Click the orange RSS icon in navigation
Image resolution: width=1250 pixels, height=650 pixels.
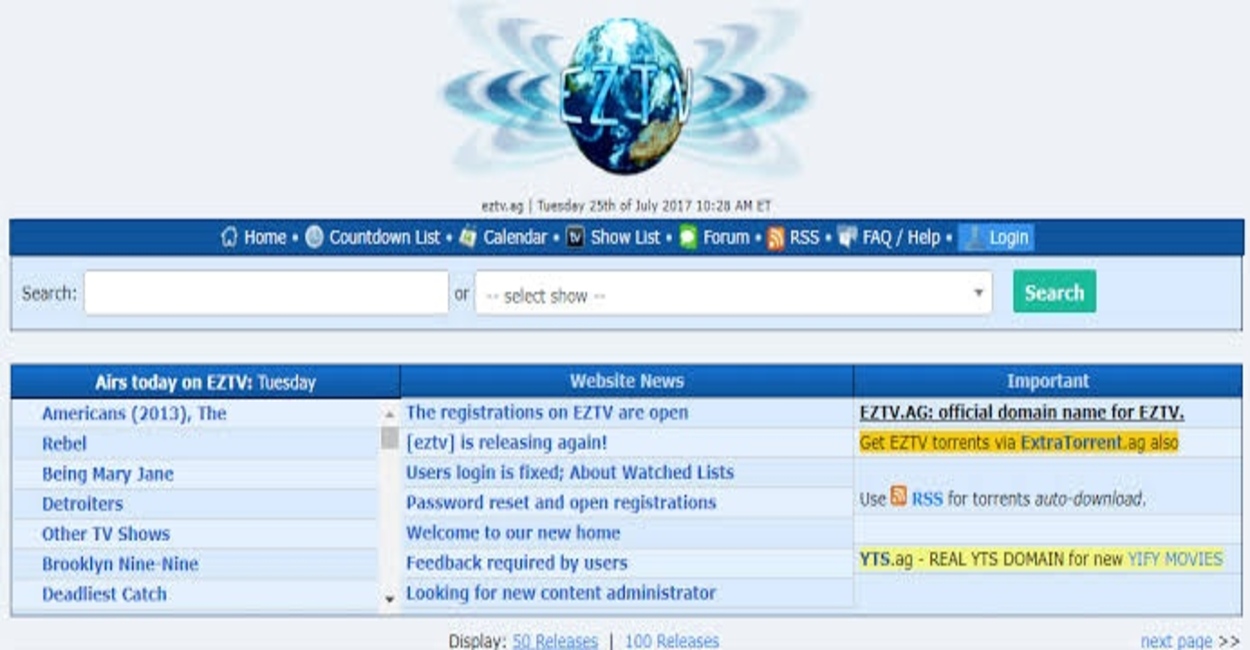coord(775,238)
